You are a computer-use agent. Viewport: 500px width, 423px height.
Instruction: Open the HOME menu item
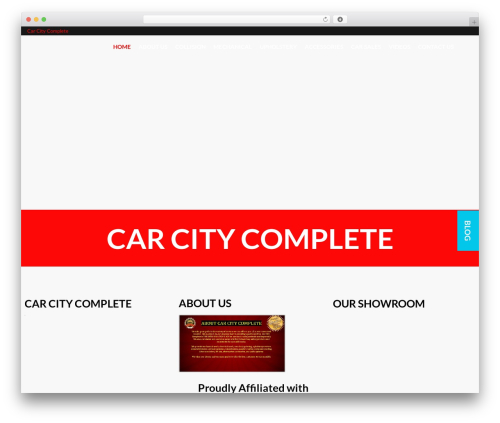click(122, 47)
